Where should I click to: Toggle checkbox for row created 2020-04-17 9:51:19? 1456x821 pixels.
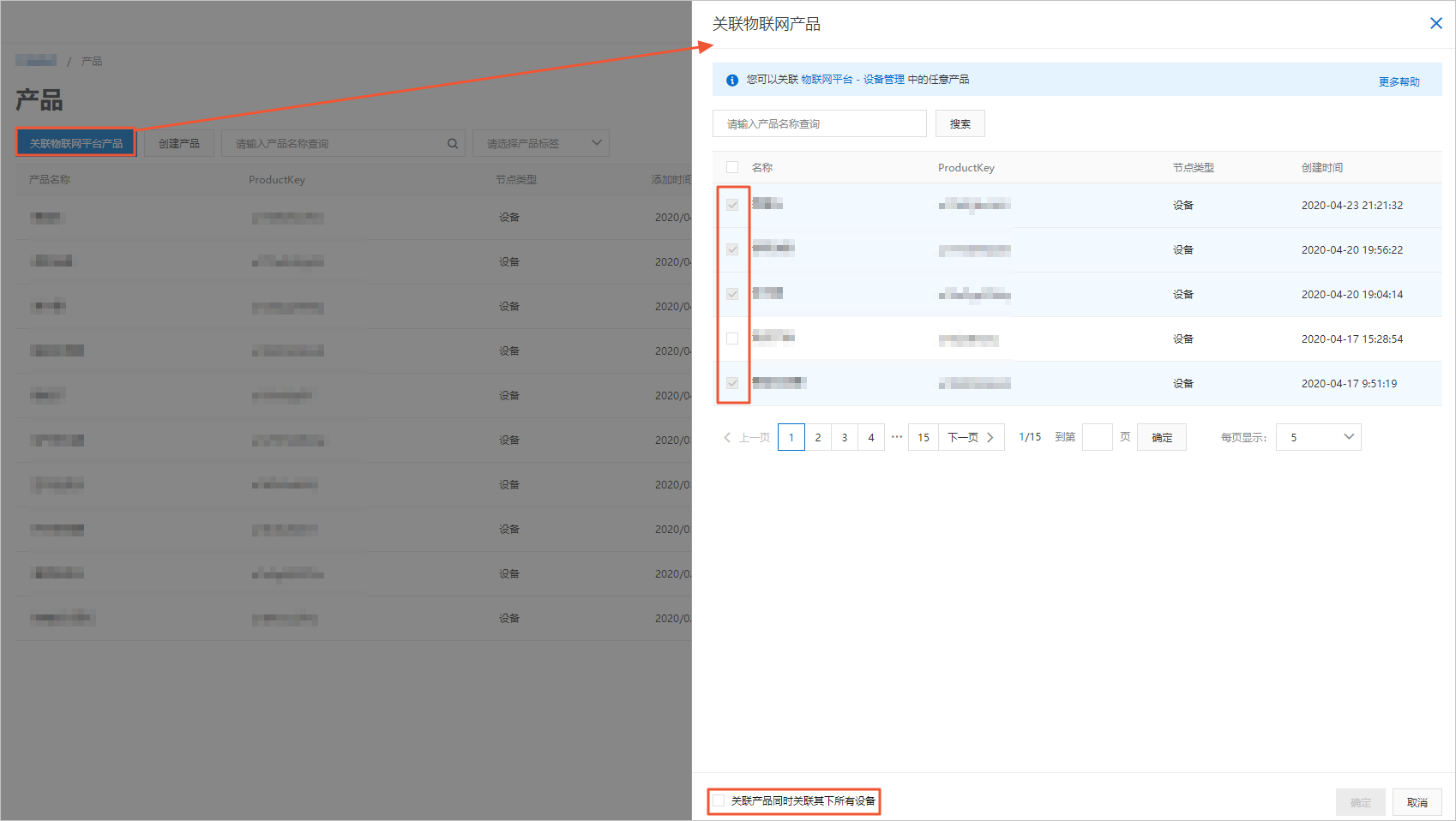pyautogui.click(x=732, y=383)
